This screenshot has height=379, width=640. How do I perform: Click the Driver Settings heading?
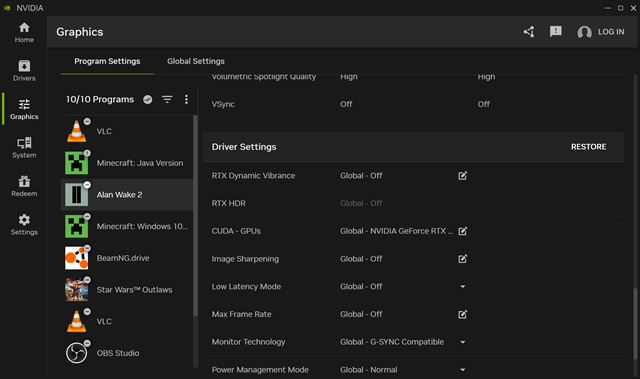coord(244,147)
